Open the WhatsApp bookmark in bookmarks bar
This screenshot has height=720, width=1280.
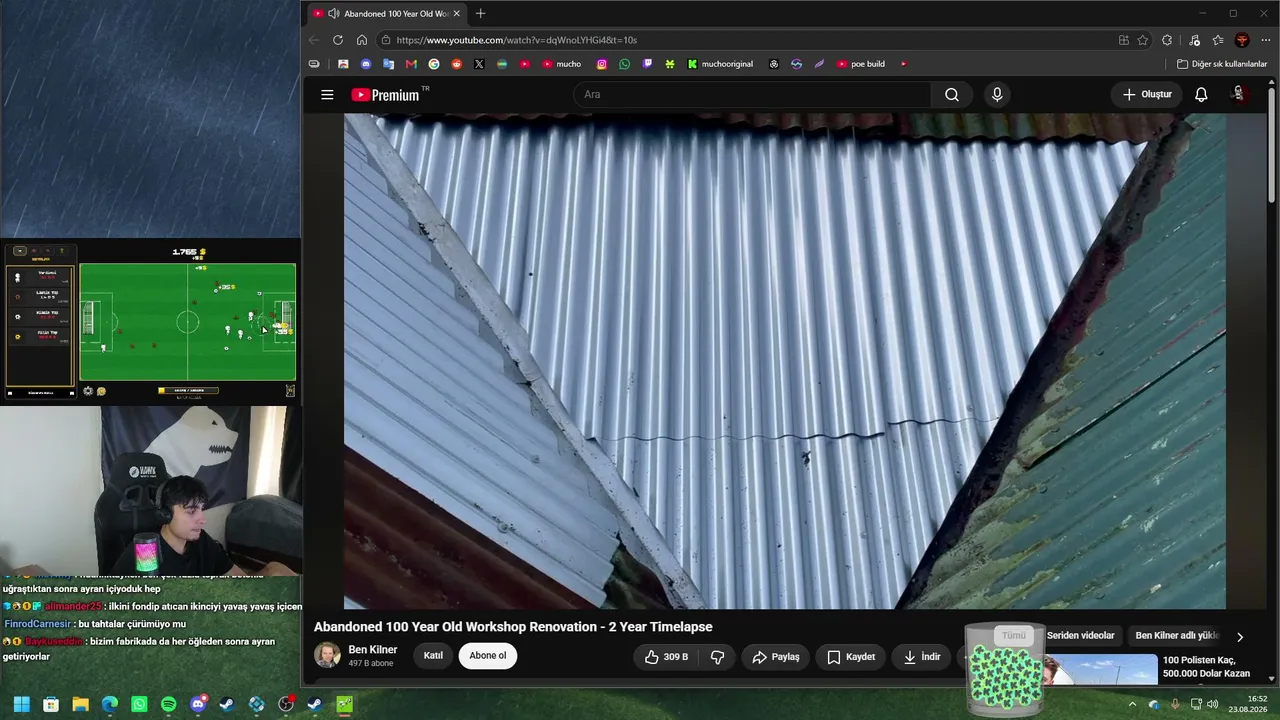pos(625,64)
